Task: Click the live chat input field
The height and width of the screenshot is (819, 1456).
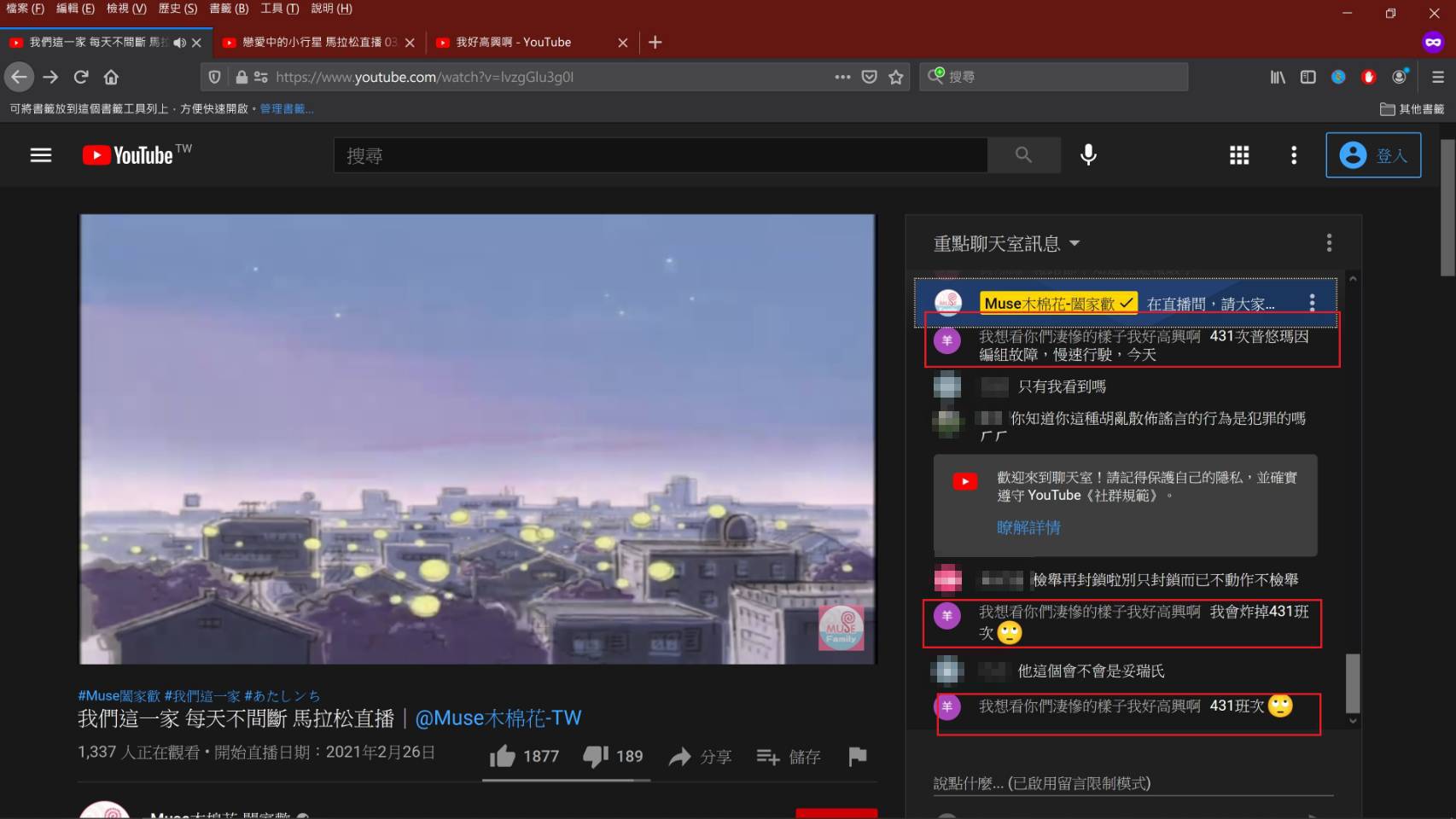Action: [1133, 783]
